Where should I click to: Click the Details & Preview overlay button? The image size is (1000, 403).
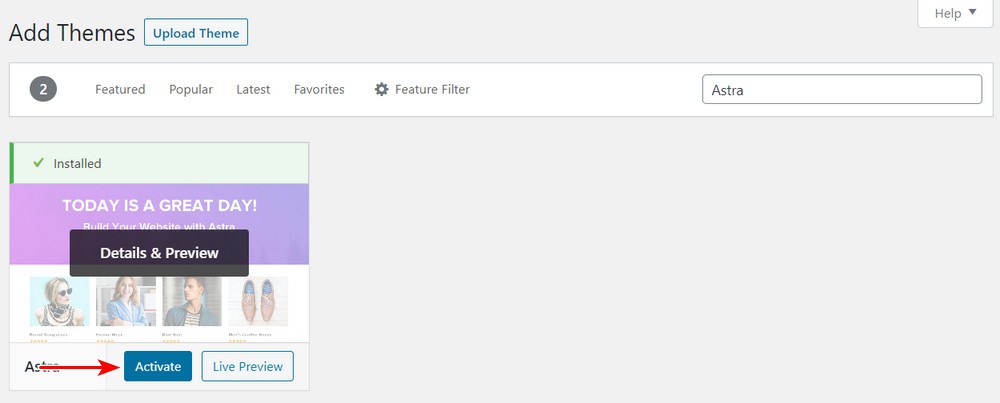159,253
